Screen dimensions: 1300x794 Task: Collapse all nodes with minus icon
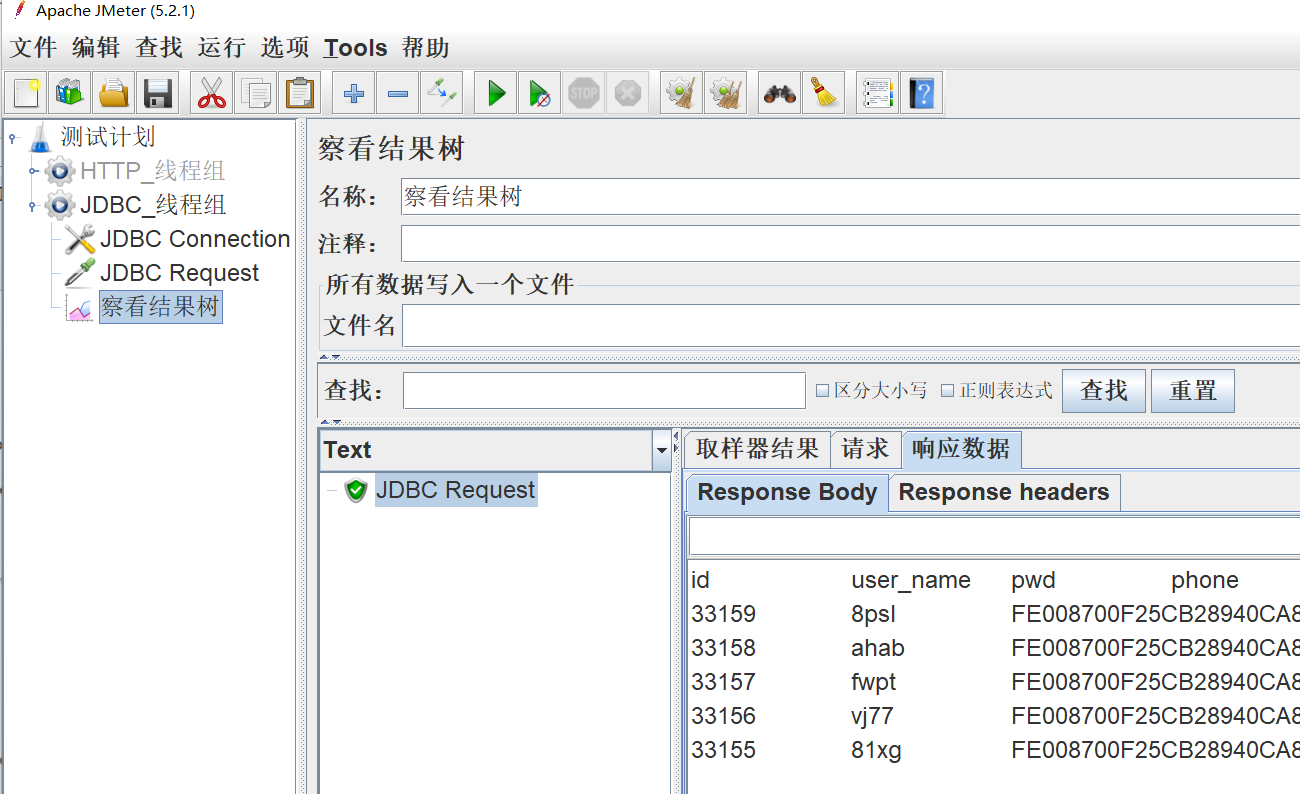pos(397,94)
